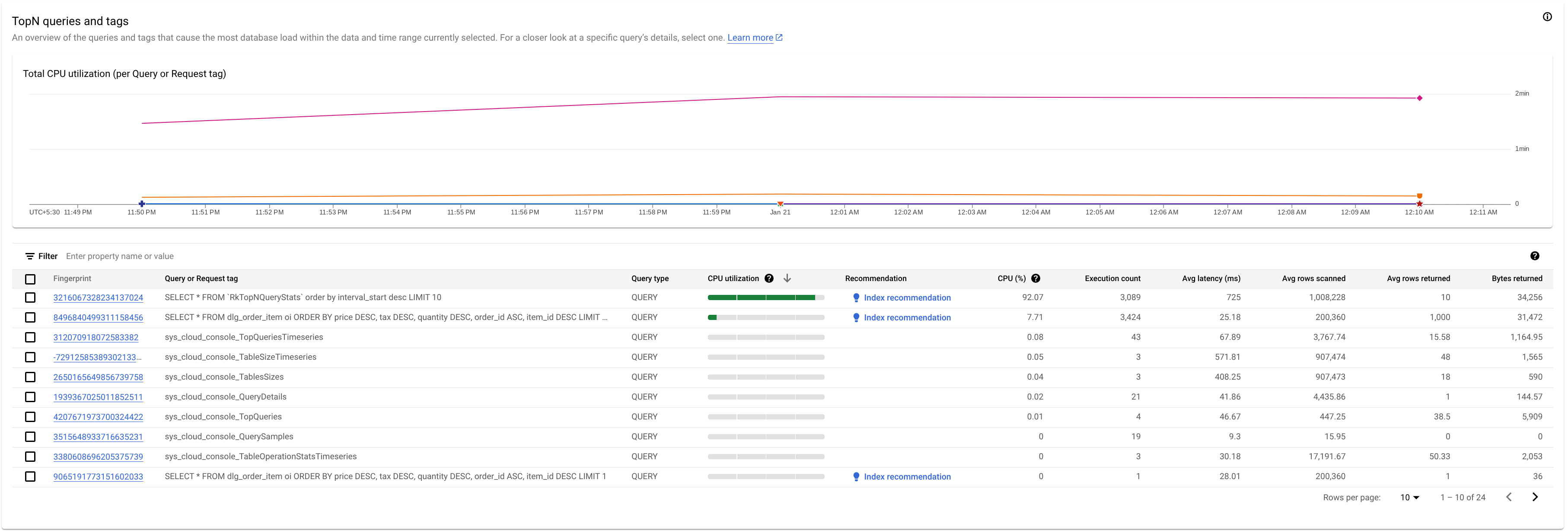Image resolution: width=1568 pixels, height=531 pixels.
Task: Click Learn more link for TopN queries
Action: pos(755,37)
